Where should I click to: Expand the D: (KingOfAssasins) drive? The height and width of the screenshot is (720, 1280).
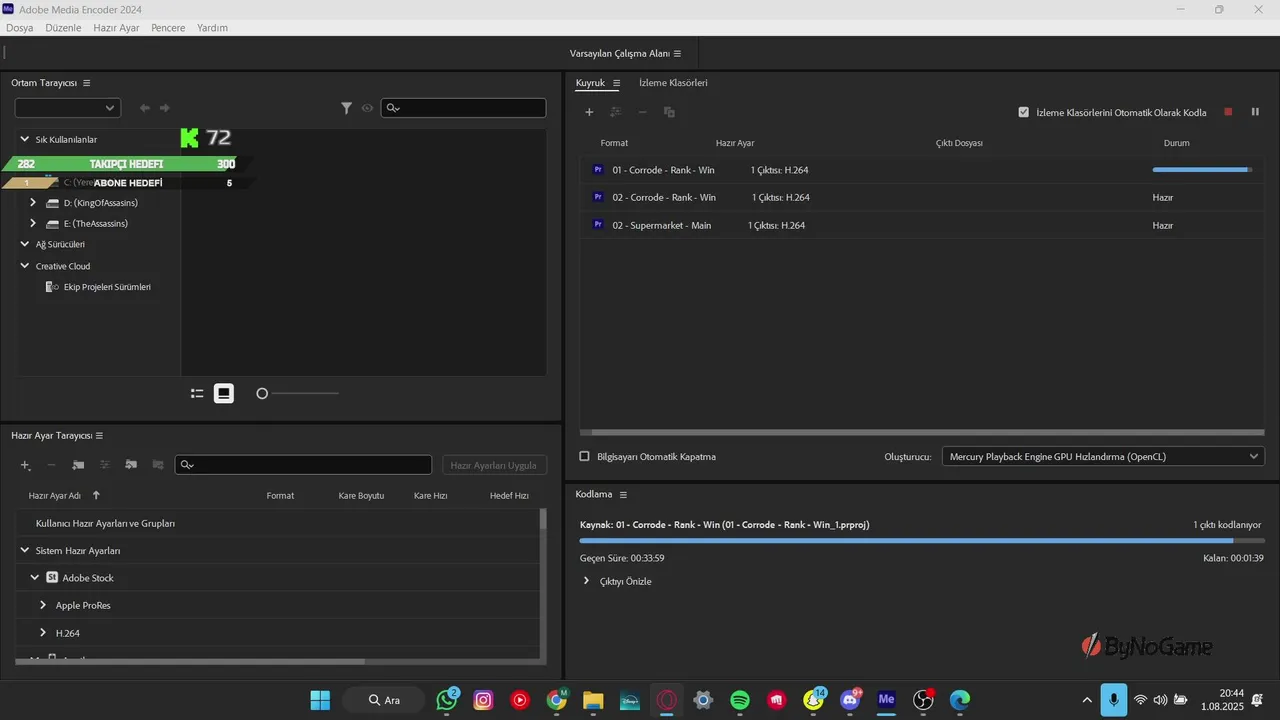[33, 202]
